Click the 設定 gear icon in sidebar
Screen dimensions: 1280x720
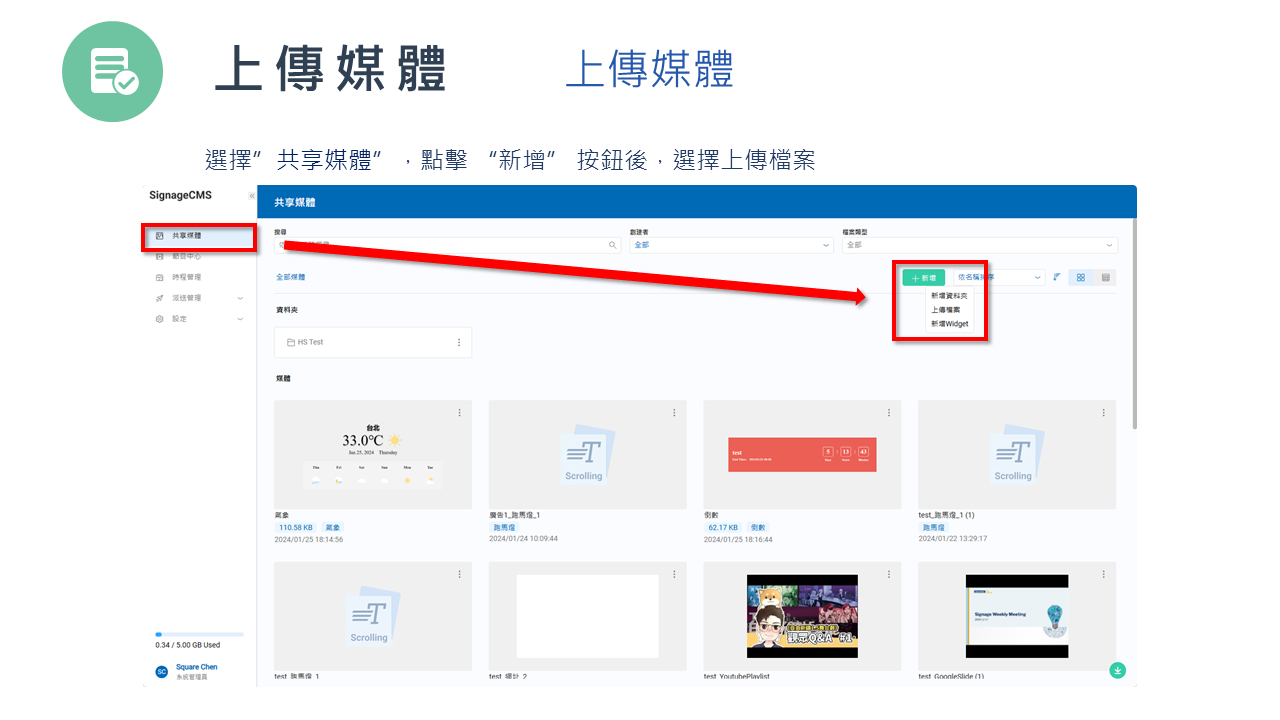(159, 318)
